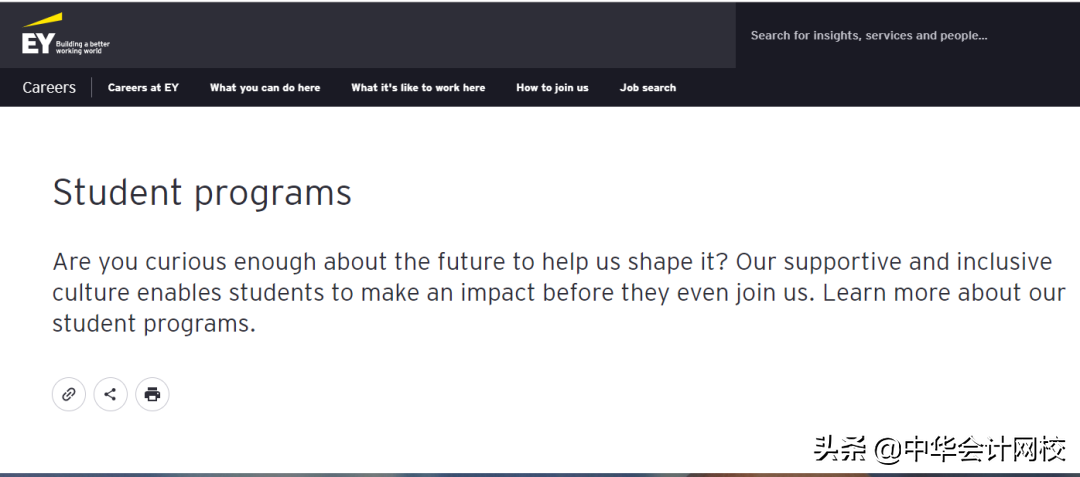The width and height of the screenshot is (1080, 477).
Task: Choose How to join us
Action: (552, 88)
